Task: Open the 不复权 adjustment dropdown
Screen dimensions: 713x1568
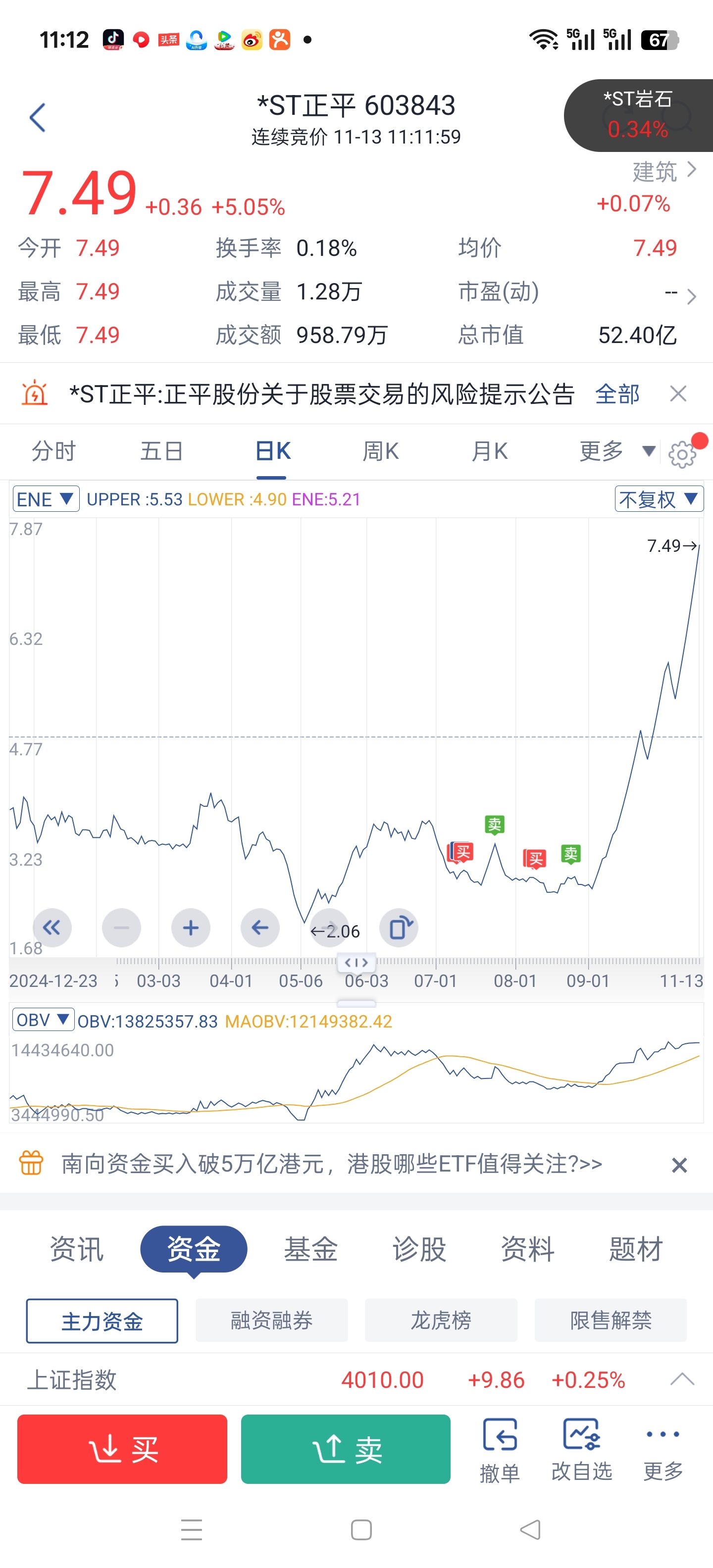Action: click(659, 499)
